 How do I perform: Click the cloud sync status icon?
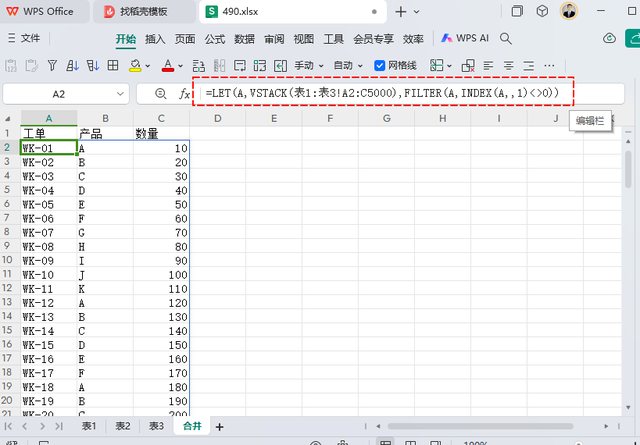click(x=609, y=38)
